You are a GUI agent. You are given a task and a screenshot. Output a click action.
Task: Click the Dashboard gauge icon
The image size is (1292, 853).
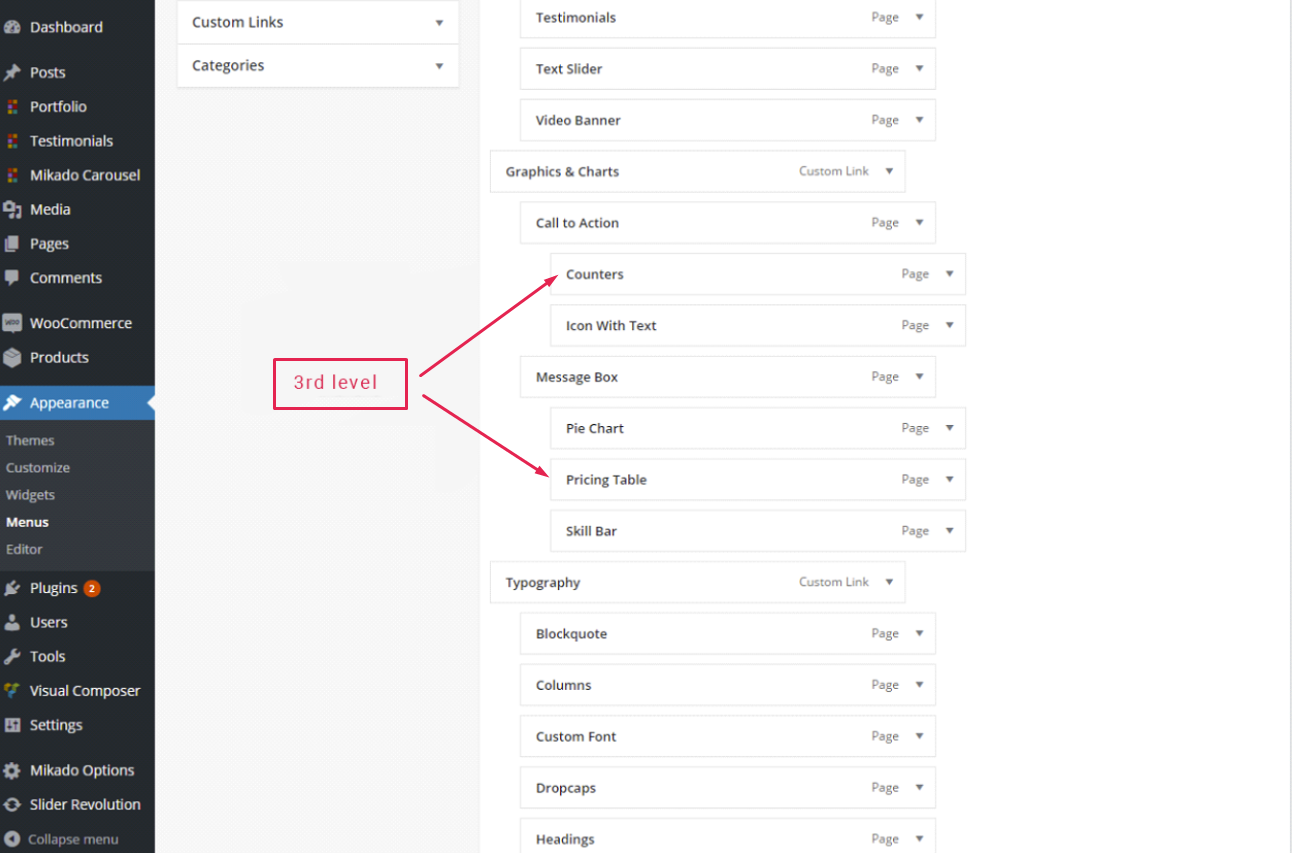click(x=13, y=27)
